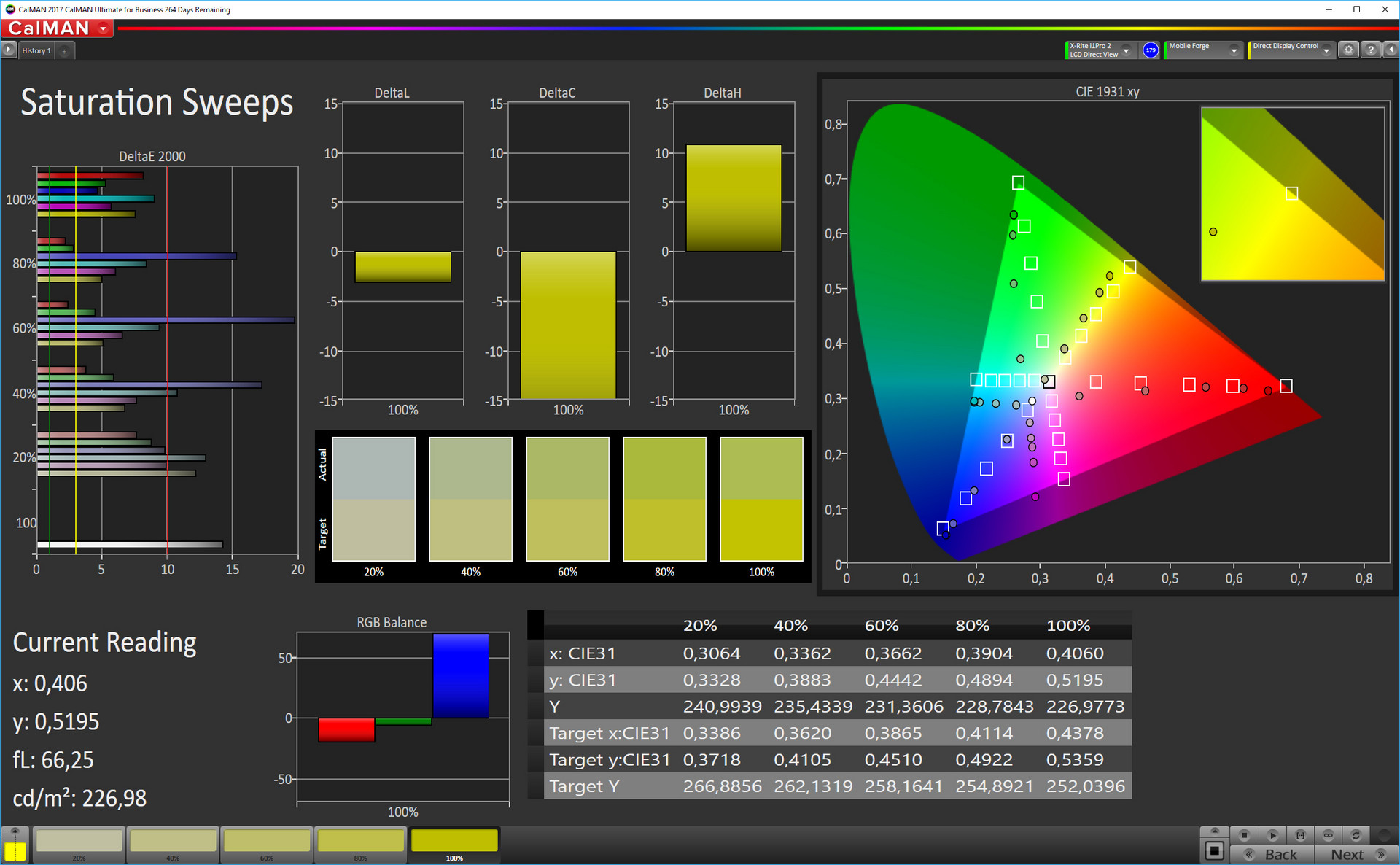Toggle the yellow color selector swatch
The image size is (1400, 865).
point(15,850)
